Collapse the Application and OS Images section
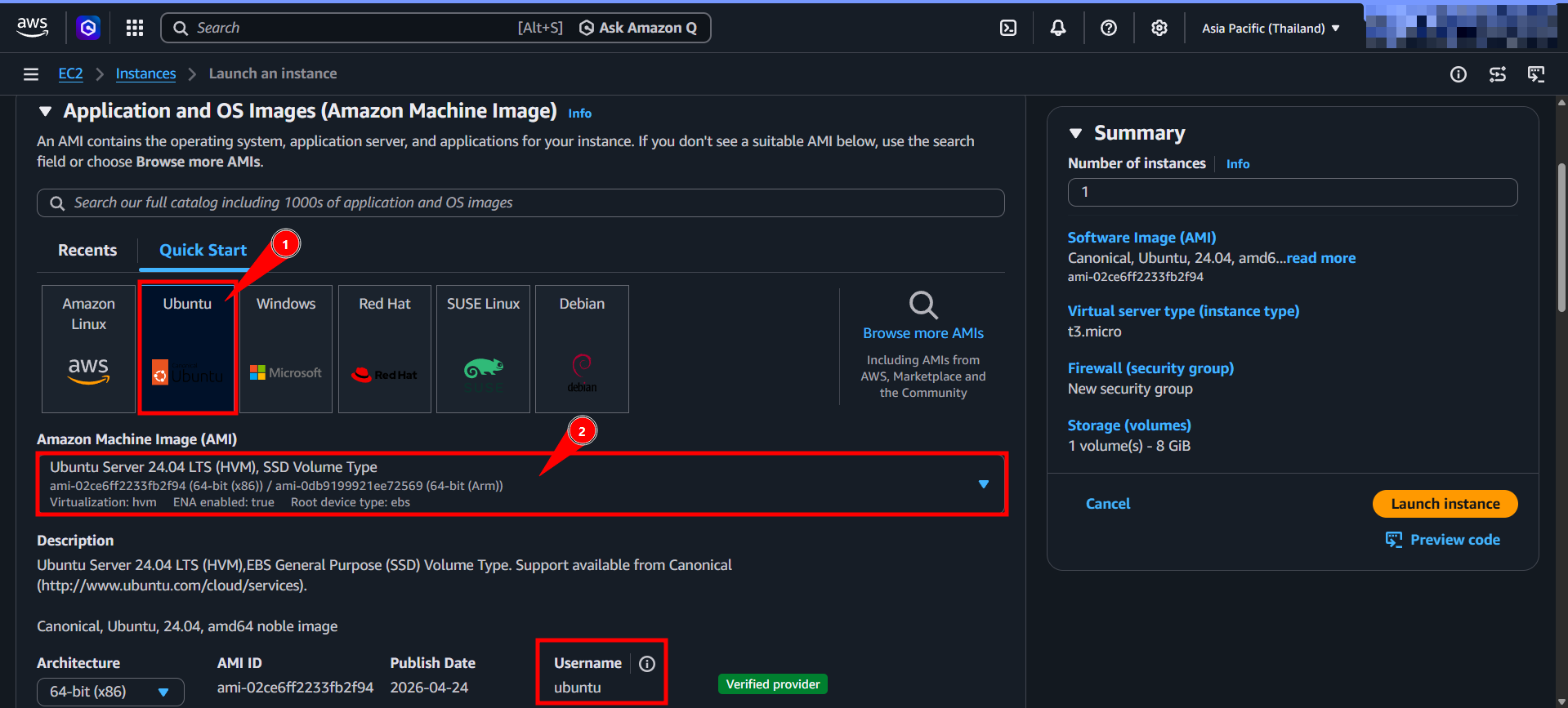The width and height of the screenshot is (1568, 708). tap(46, 111)
